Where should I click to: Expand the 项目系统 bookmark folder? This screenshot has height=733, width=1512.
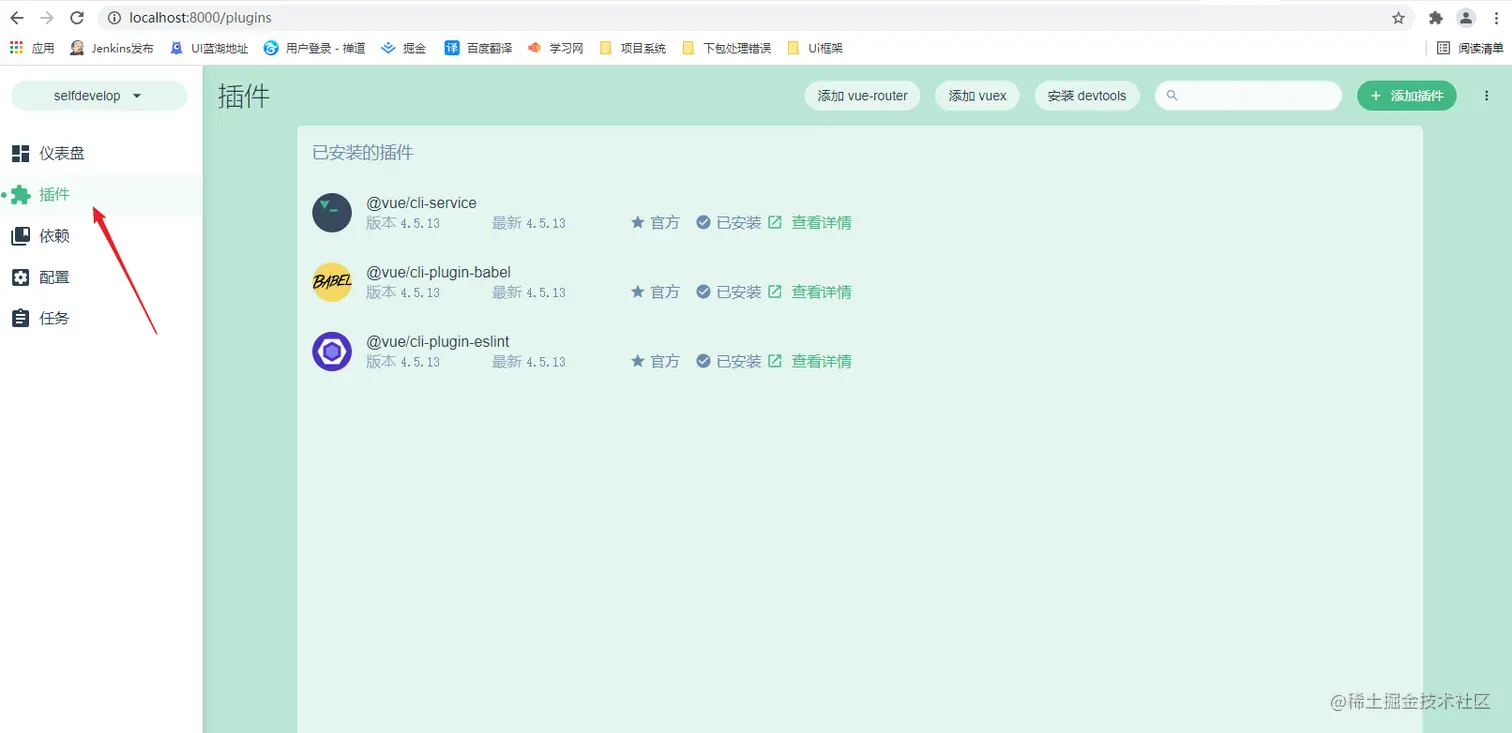633,48
